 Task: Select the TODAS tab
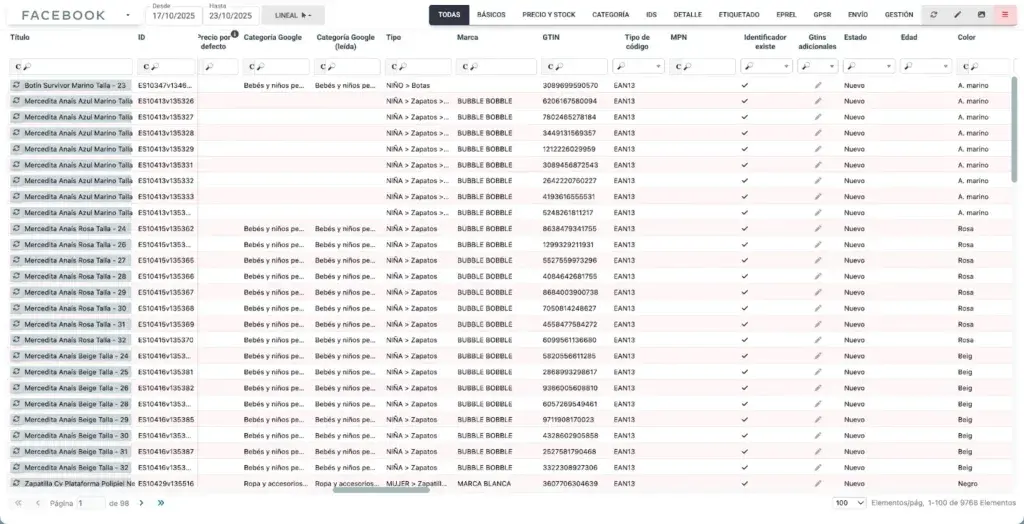pos(449,14)
